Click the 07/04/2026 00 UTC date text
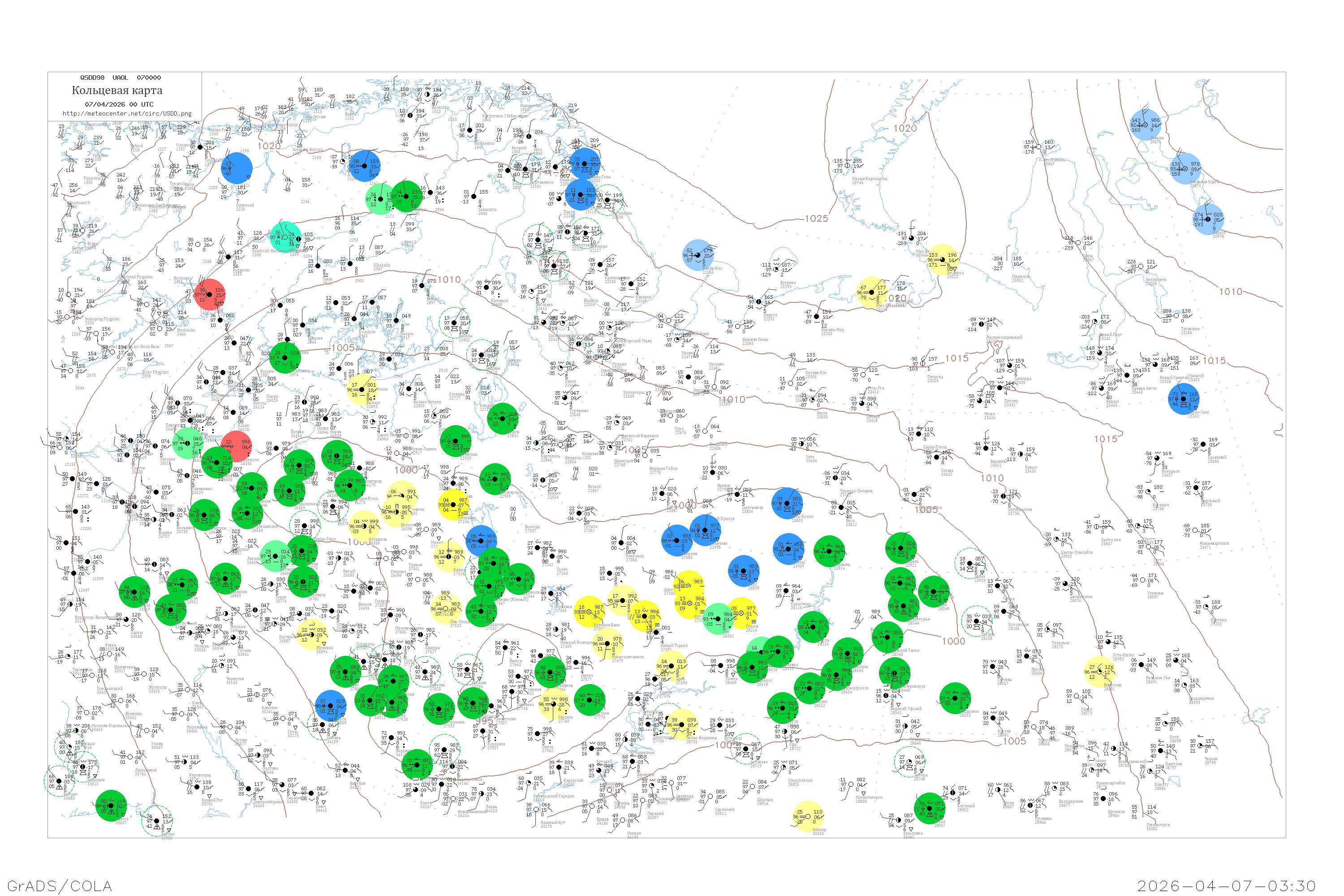1344x896 pixels. [x=119, y=104]
